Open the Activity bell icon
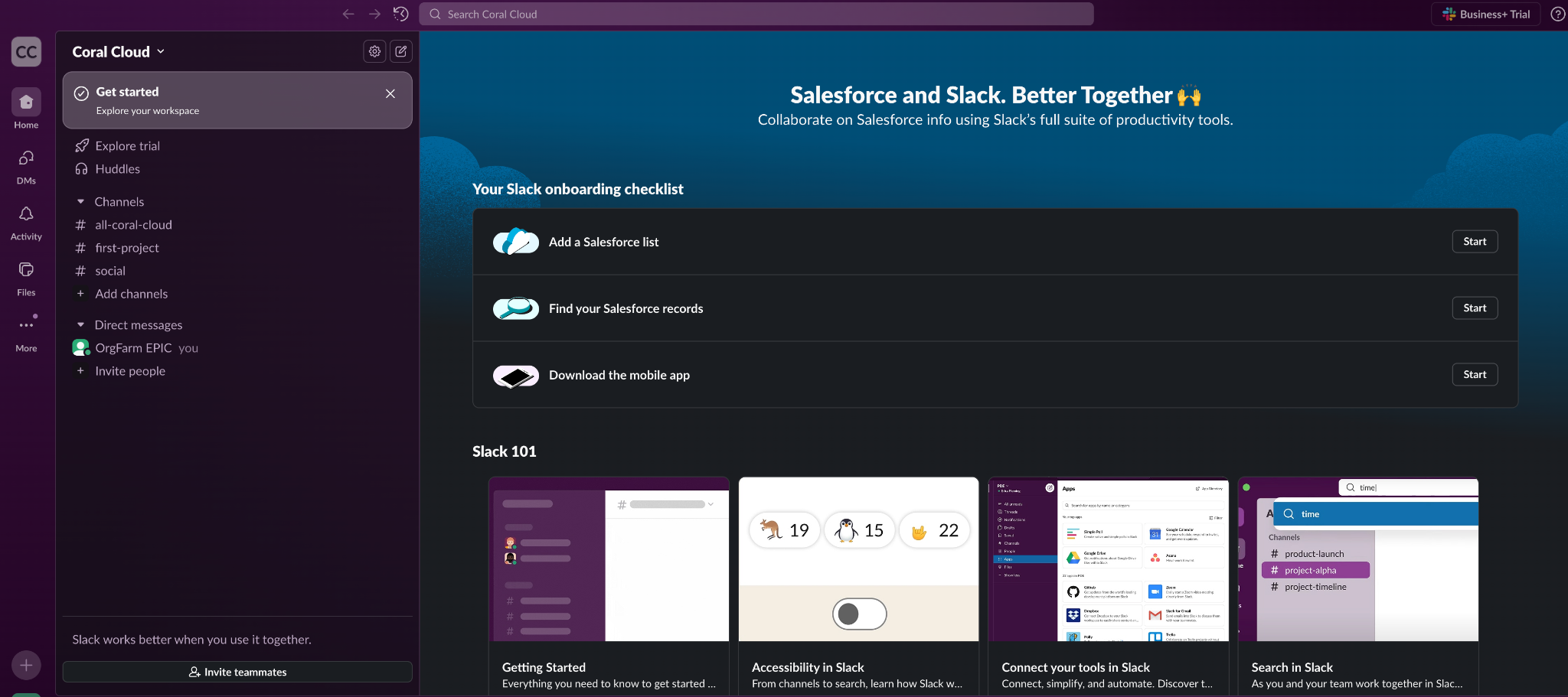The image size is (1568, 697). [x=26, y=214]
